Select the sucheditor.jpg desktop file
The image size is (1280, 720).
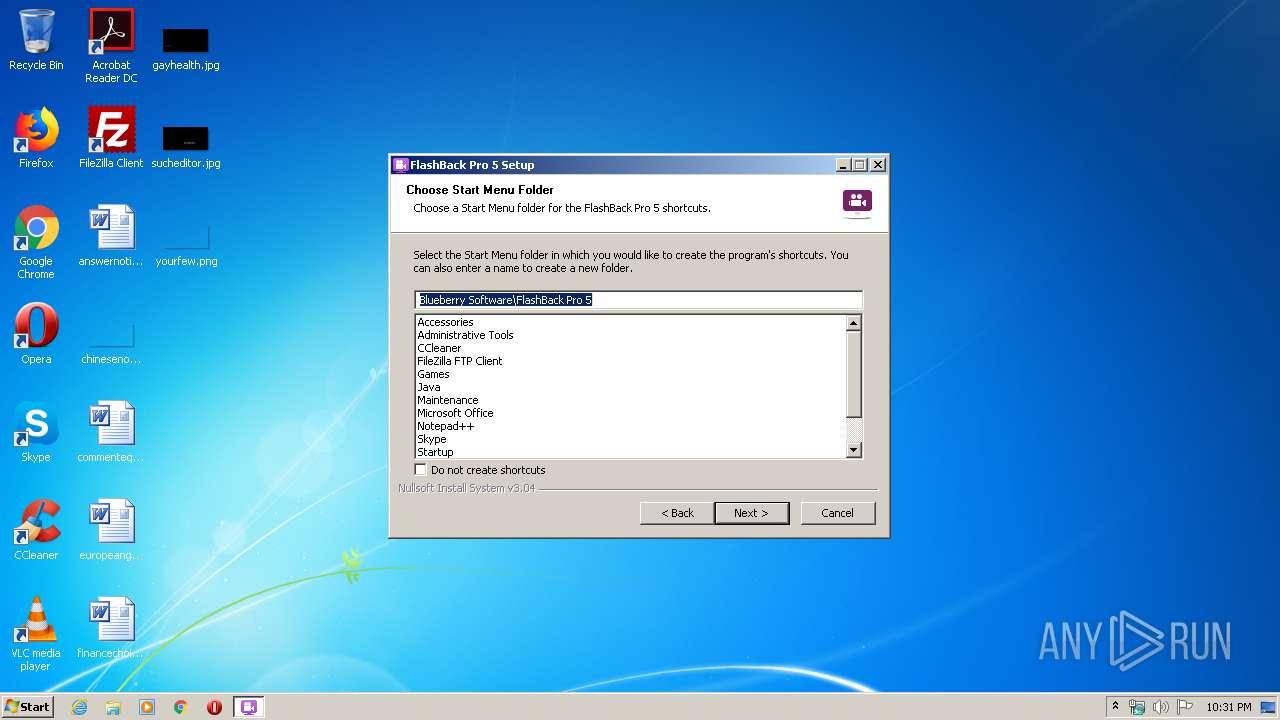pos(186,148)
